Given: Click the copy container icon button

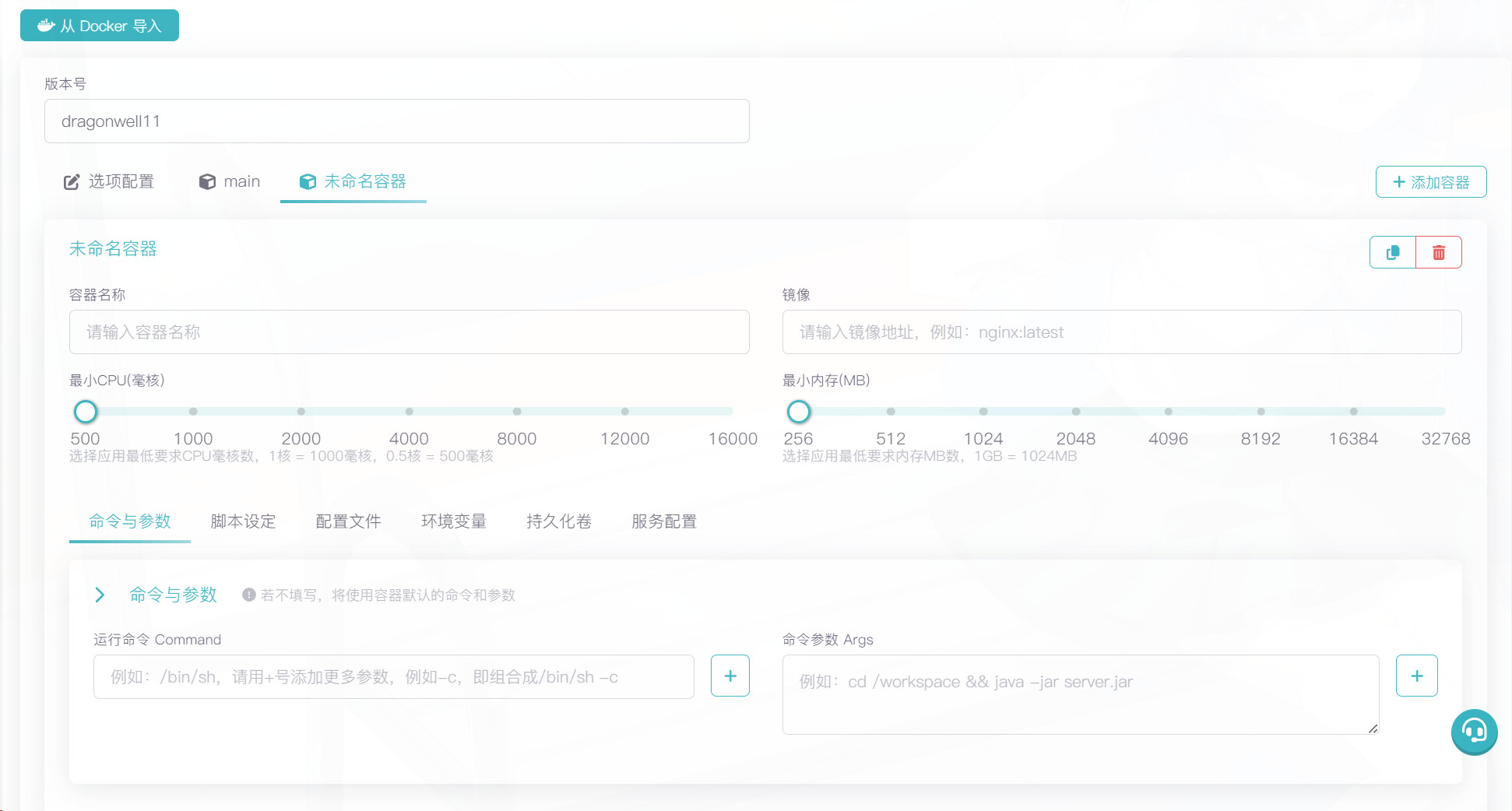Looking at the screenshot, I should coord(1393,252).
